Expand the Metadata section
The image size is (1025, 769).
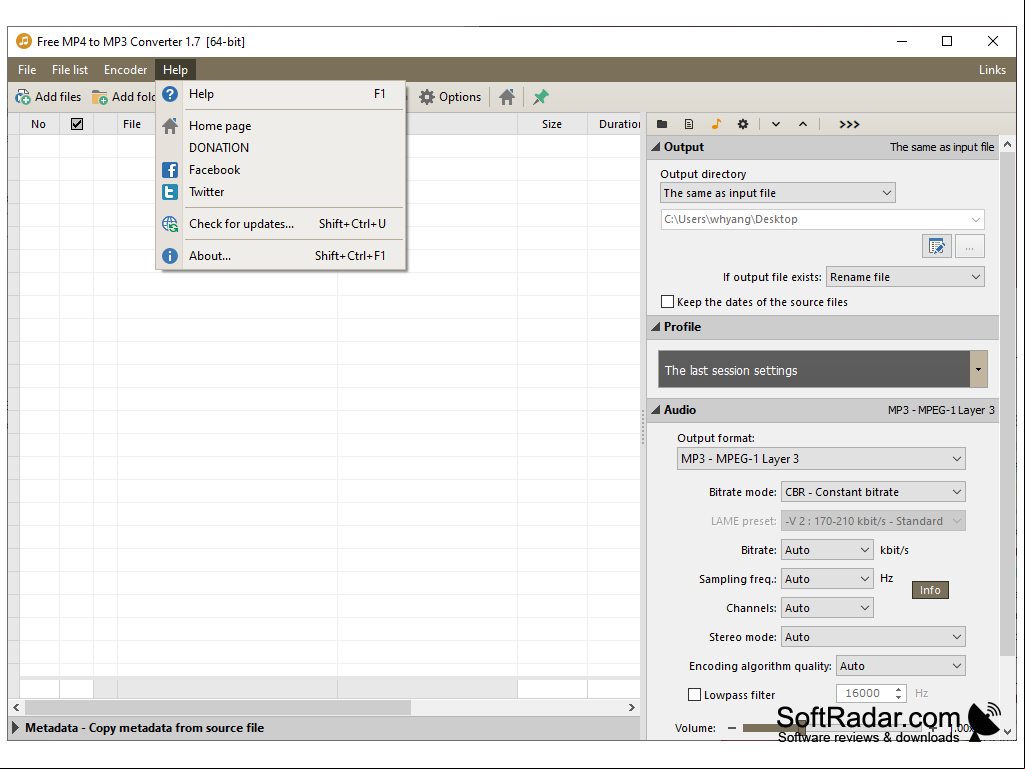point(16,728)
